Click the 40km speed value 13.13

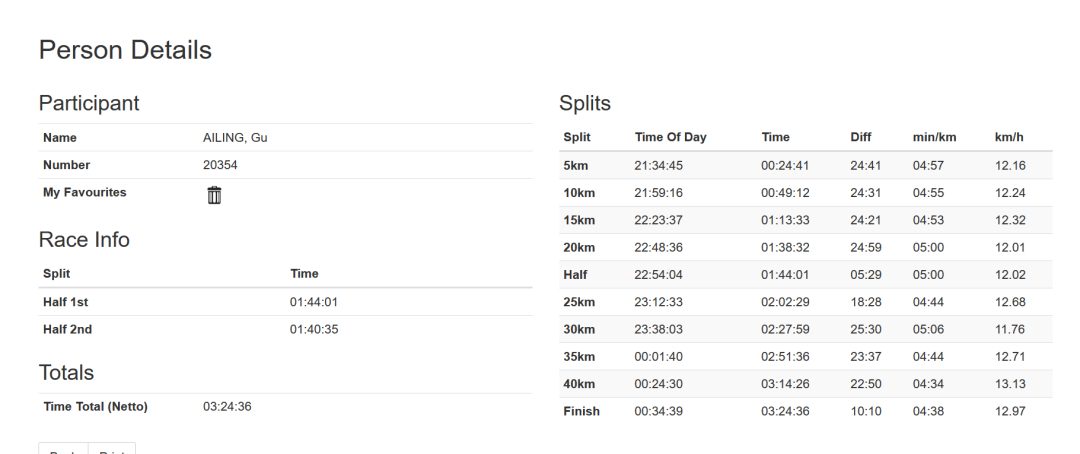click(x=1010, y=384)
